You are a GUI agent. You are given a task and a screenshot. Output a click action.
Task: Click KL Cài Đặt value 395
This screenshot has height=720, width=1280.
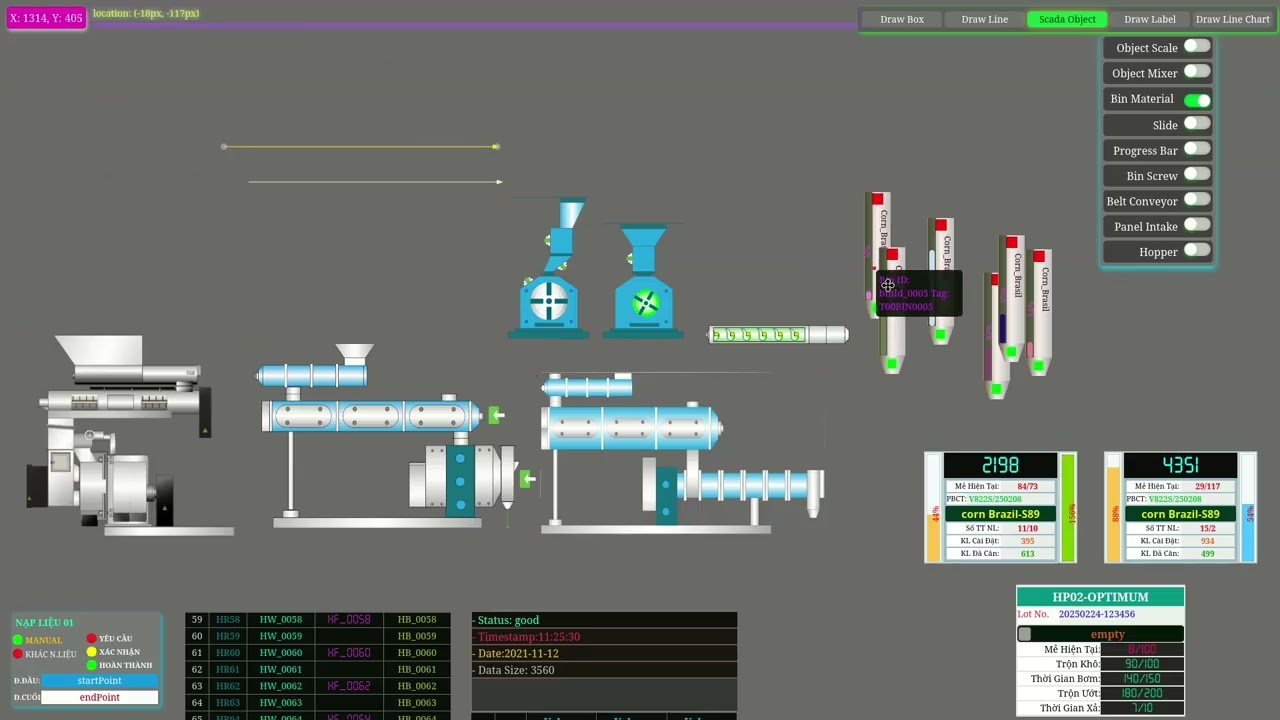(1027, 541)
